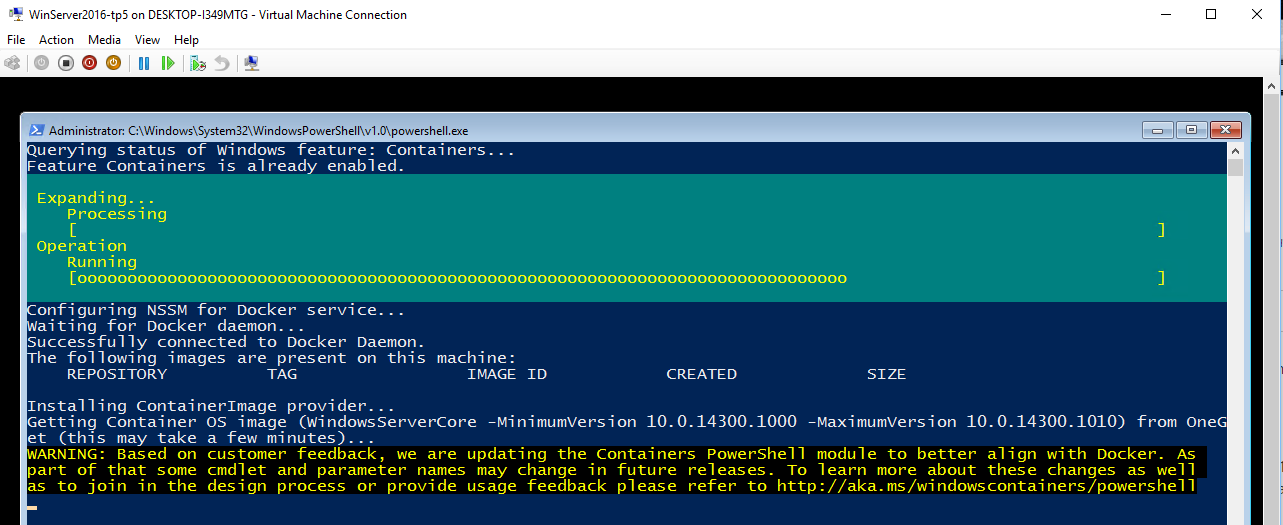The image size is (1283, 525).
Task: Click the PowerShell vertical scrollbar thumb
Action: (1235, 168)
